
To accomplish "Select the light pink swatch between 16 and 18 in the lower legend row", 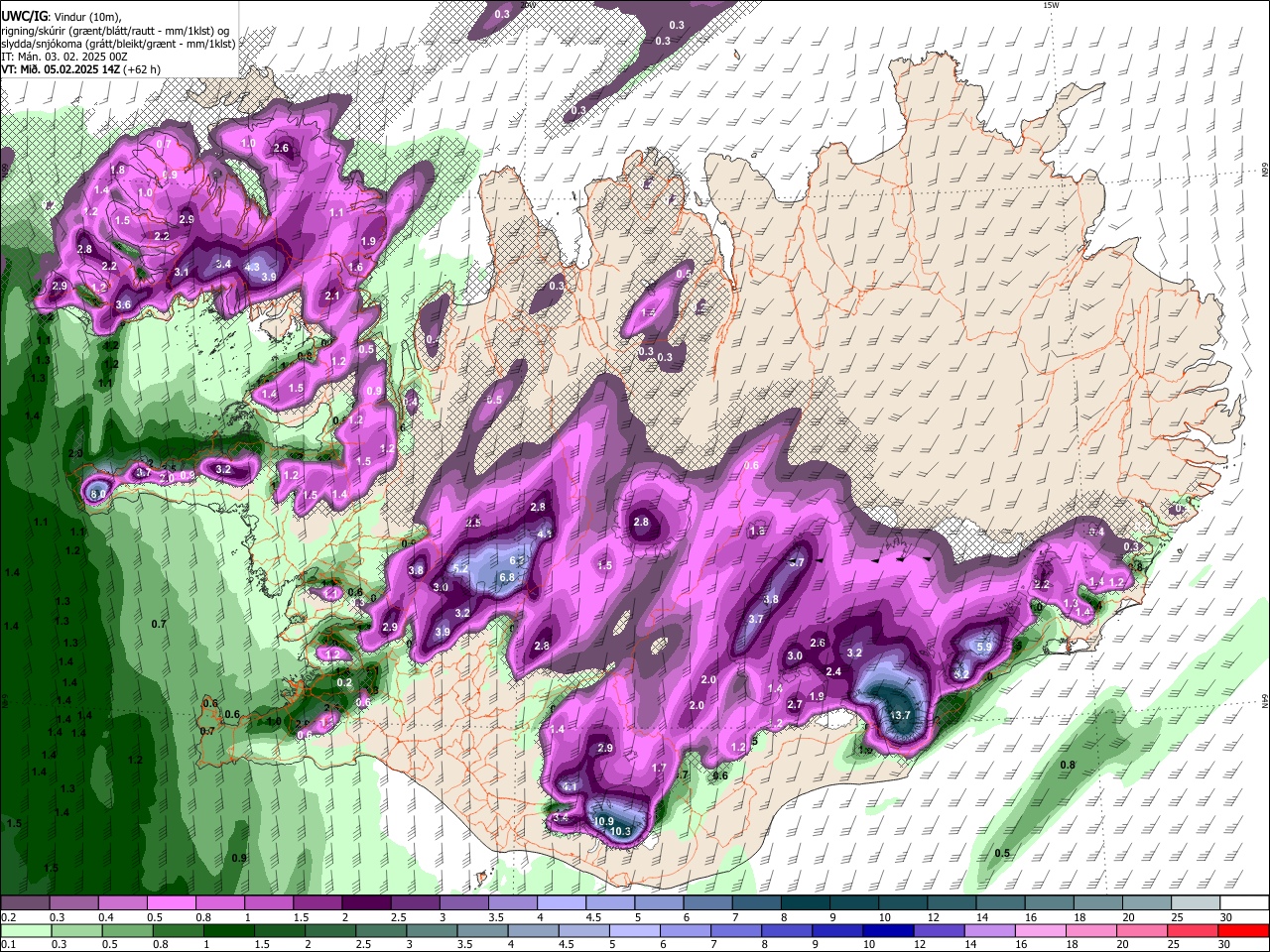I will [1042, 930].
